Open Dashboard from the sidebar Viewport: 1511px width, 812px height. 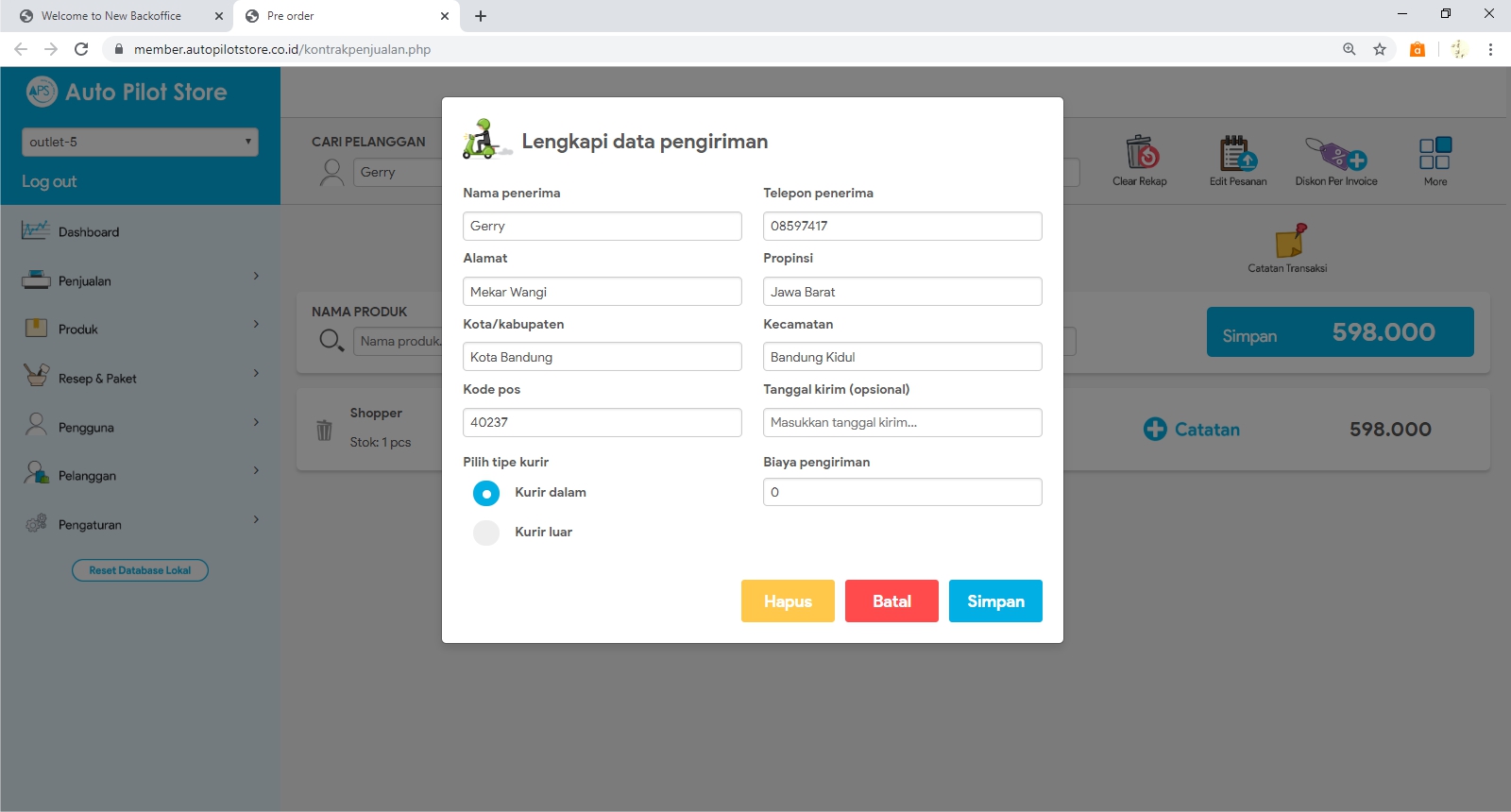(x=89, y=232)
